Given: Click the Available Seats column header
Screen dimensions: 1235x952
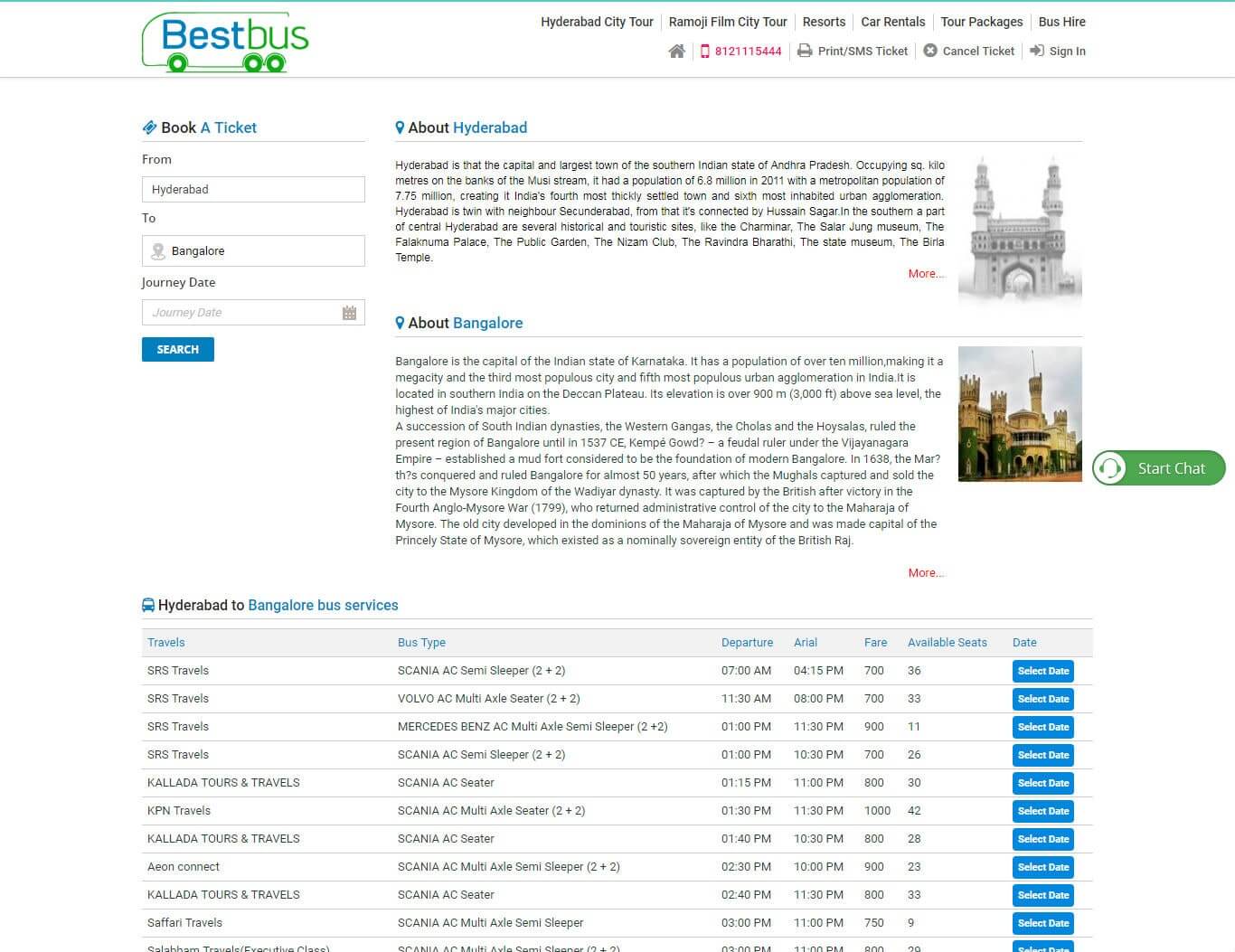Looking at the screenshot, I should pos(947,643).
